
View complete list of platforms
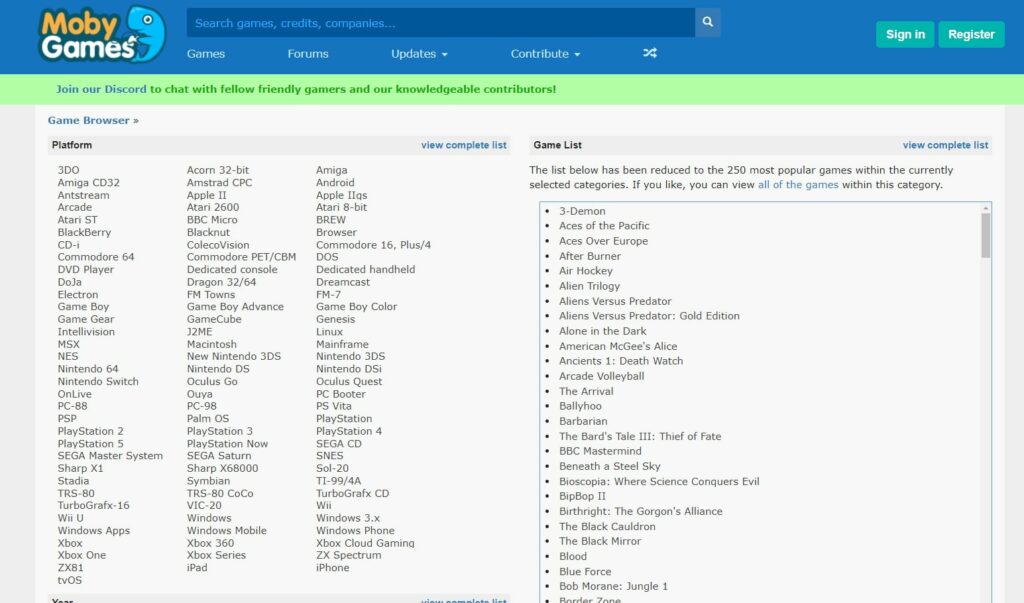pos(464,145)
